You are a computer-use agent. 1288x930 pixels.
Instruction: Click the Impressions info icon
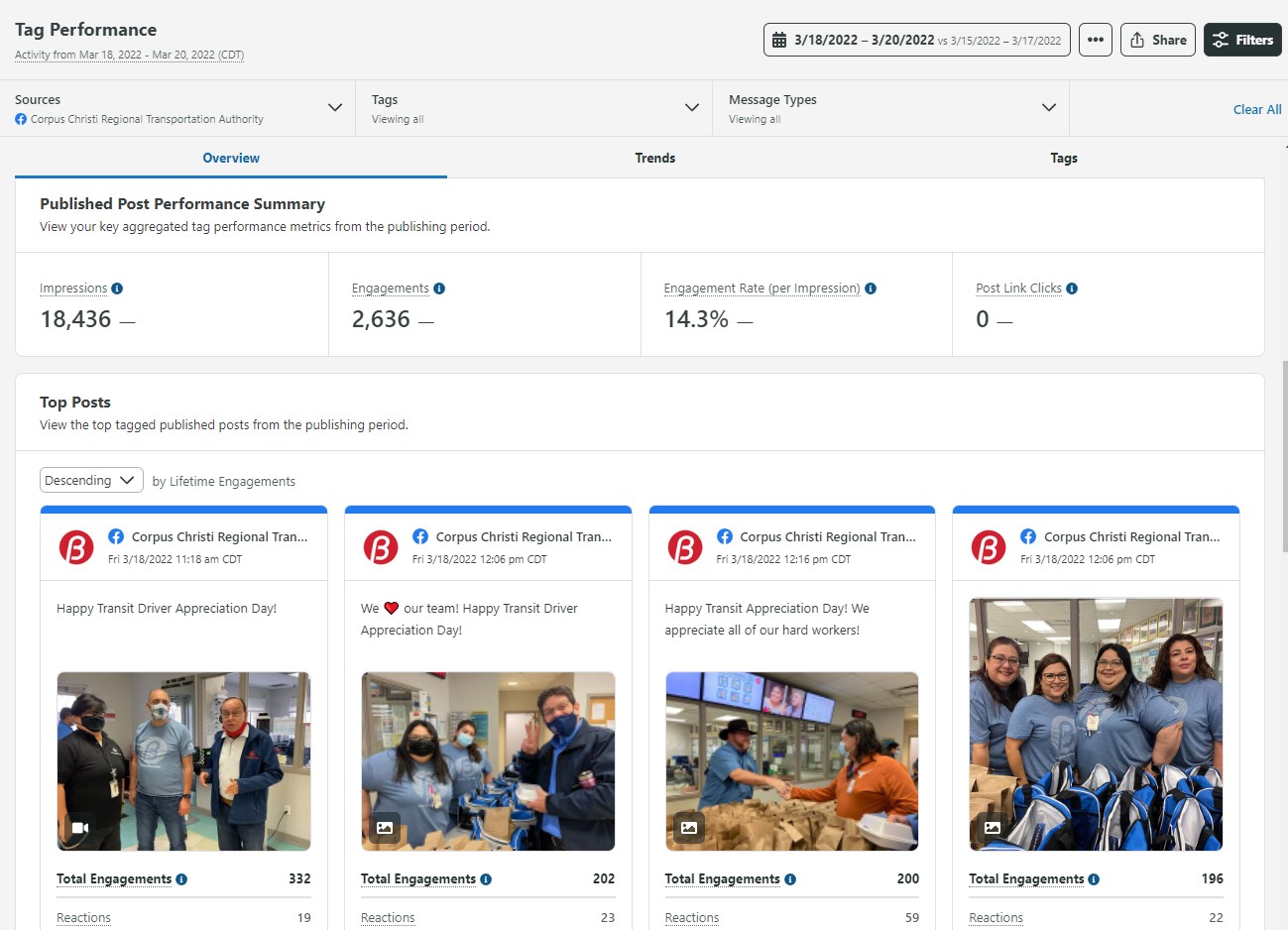[x=116, y=288]
